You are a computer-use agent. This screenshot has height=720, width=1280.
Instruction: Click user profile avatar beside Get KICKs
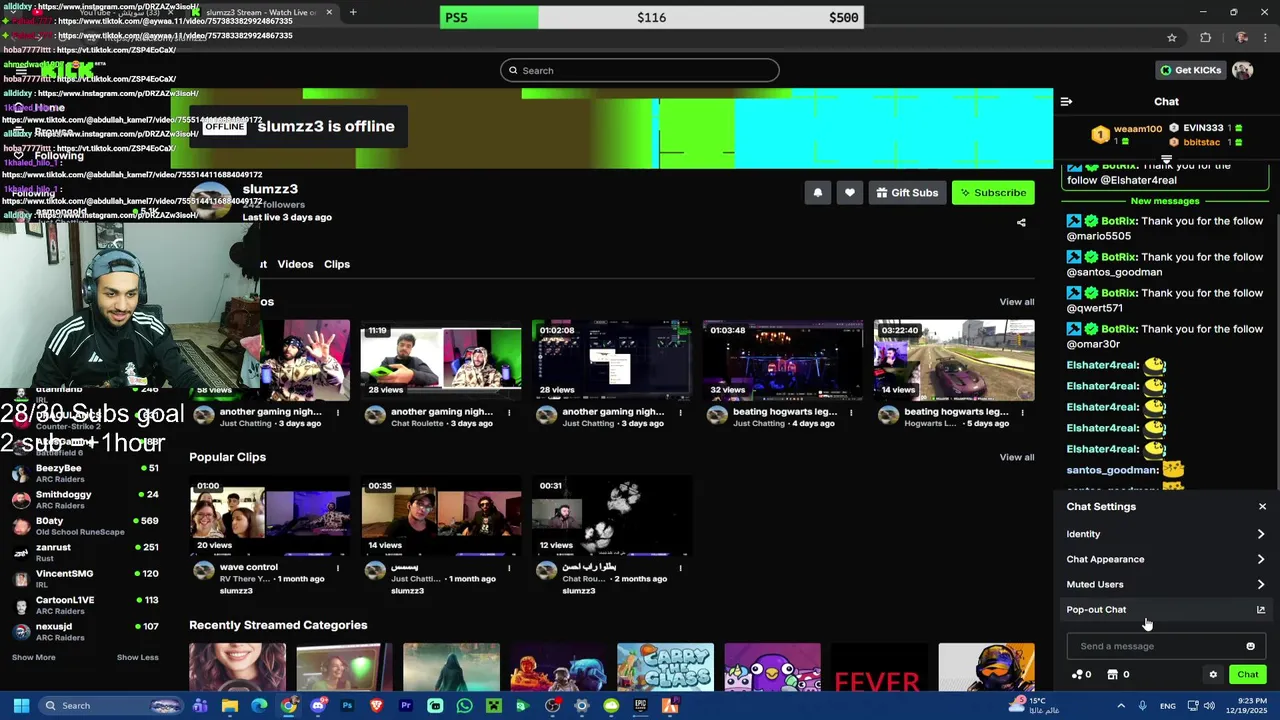[x=1242, y=70]
